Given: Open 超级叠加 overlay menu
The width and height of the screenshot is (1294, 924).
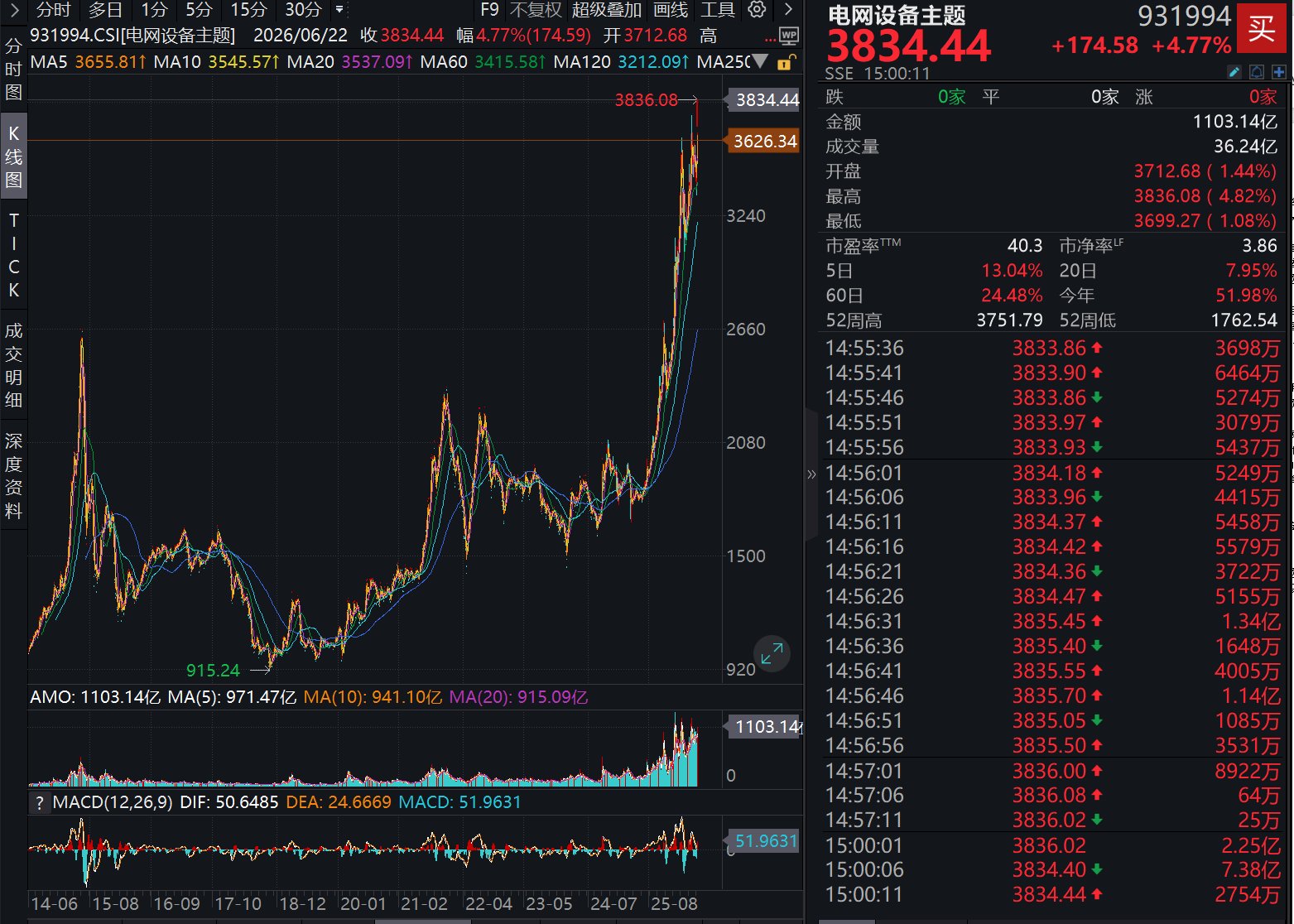Looking at the screenshot, I should coord(607,10).
